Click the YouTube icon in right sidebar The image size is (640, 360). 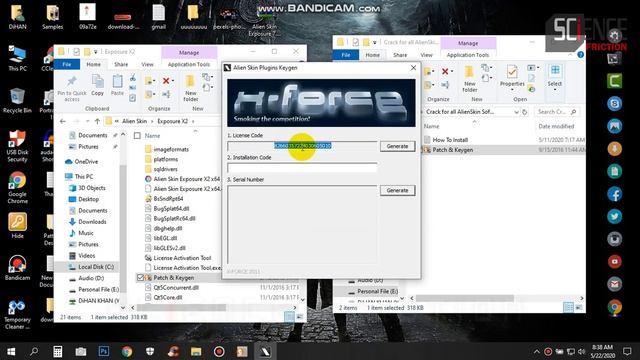pos(614,262)
